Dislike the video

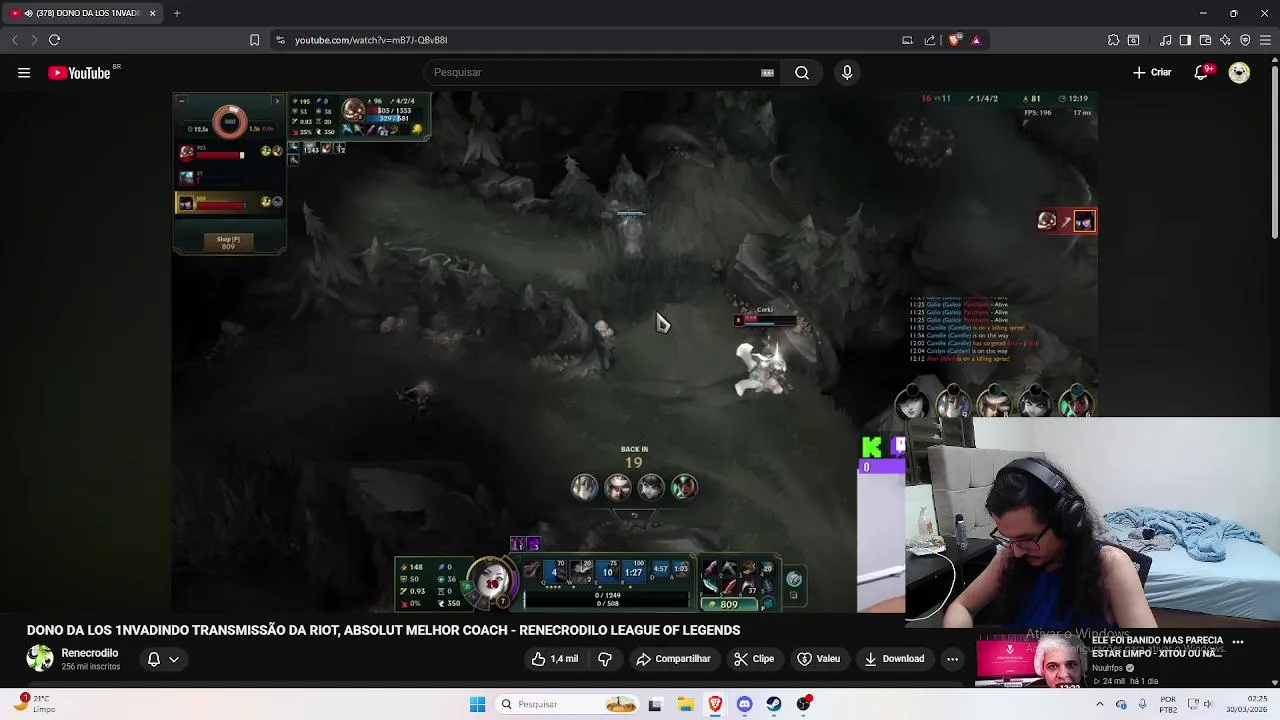click(x=605, y=659)
